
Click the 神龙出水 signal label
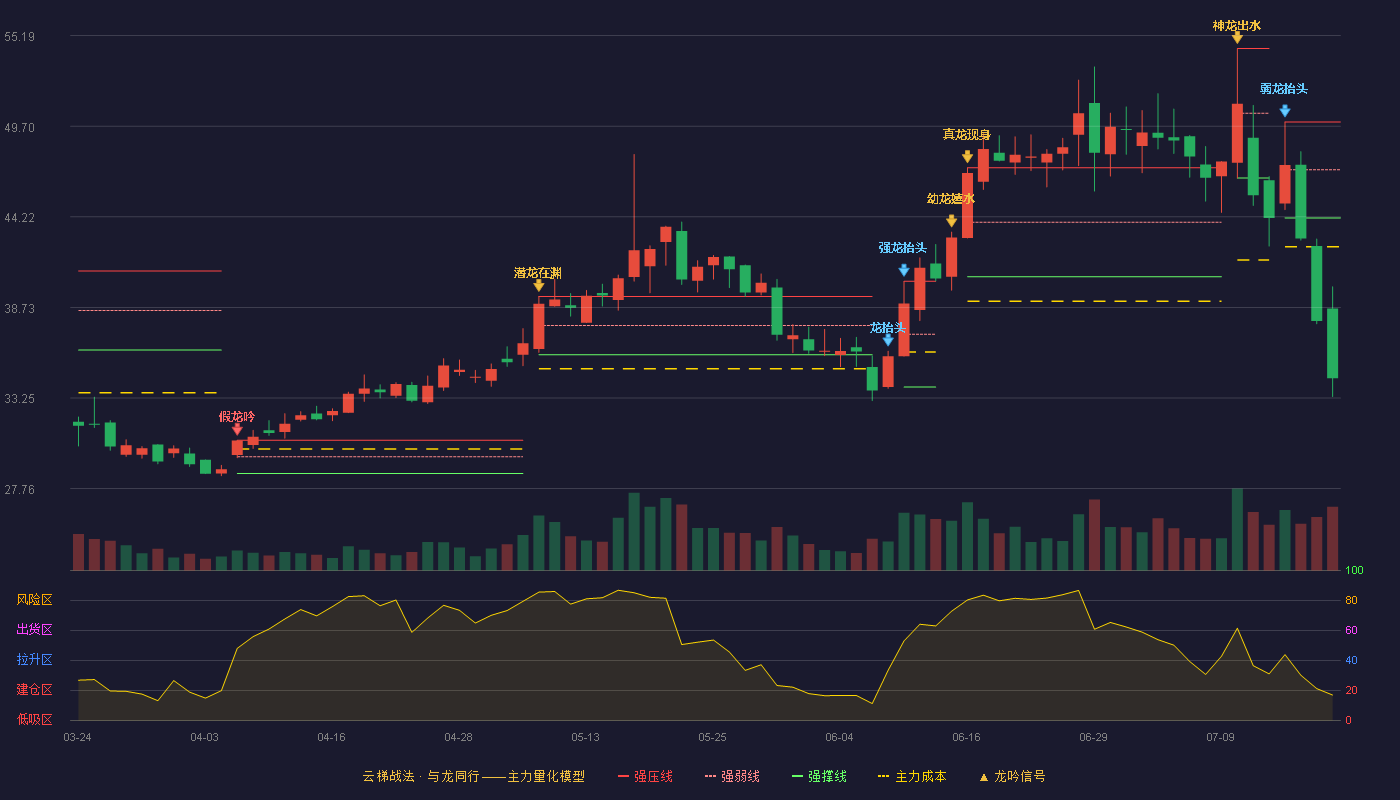1237,26
